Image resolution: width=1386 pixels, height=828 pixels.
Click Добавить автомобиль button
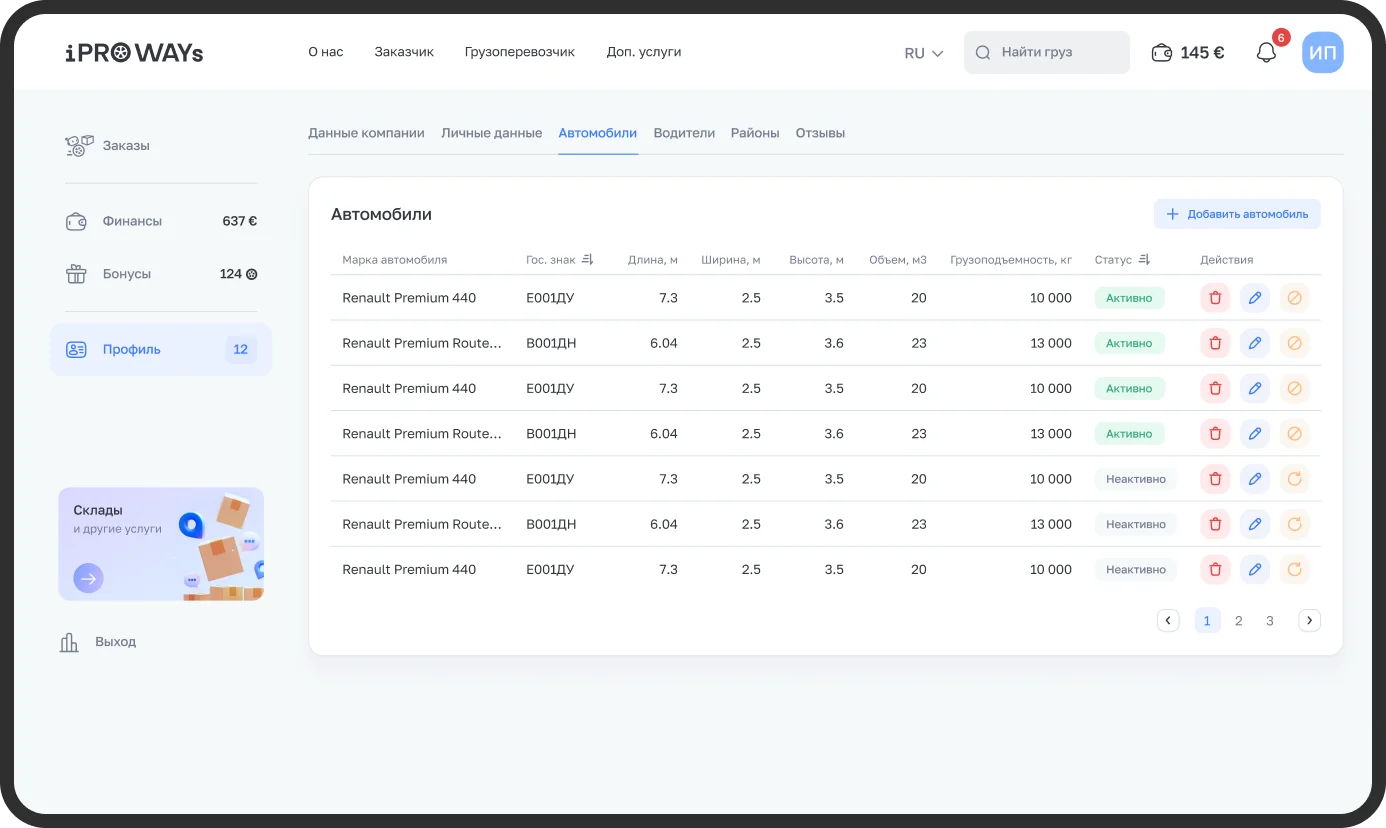tap(1237, 214)
